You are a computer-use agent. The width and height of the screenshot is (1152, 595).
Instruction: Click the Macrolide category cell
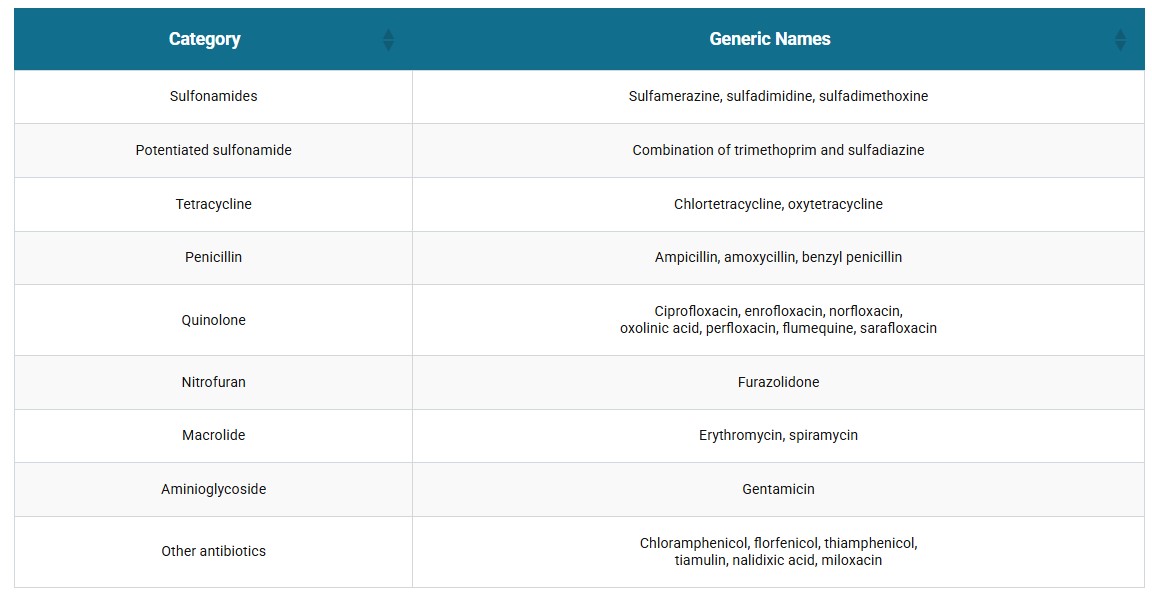213,435
